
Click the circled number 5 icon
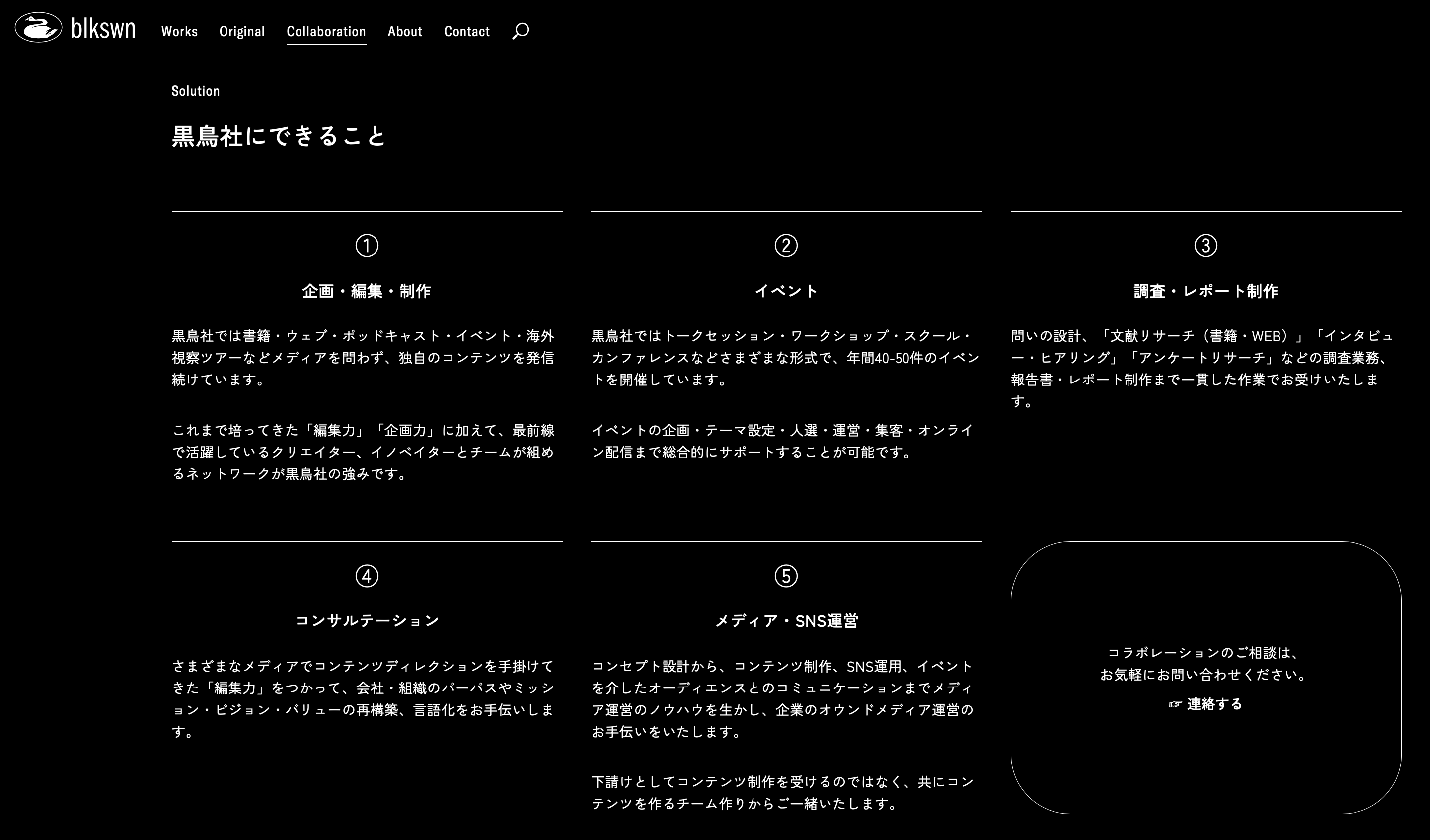tap(786, 576)
